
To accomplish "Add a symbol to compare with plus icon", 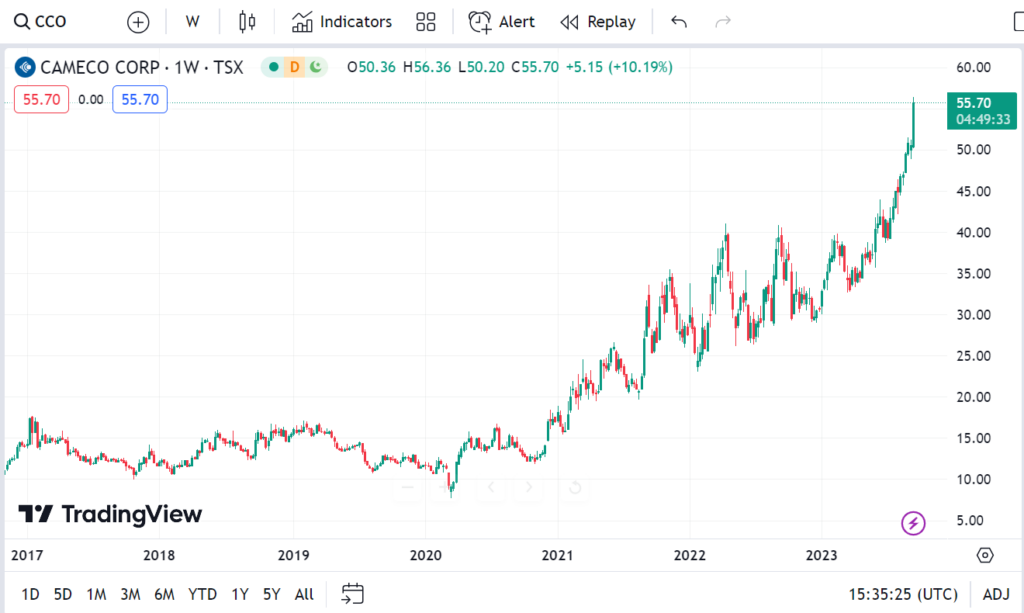I will [138, 22].
